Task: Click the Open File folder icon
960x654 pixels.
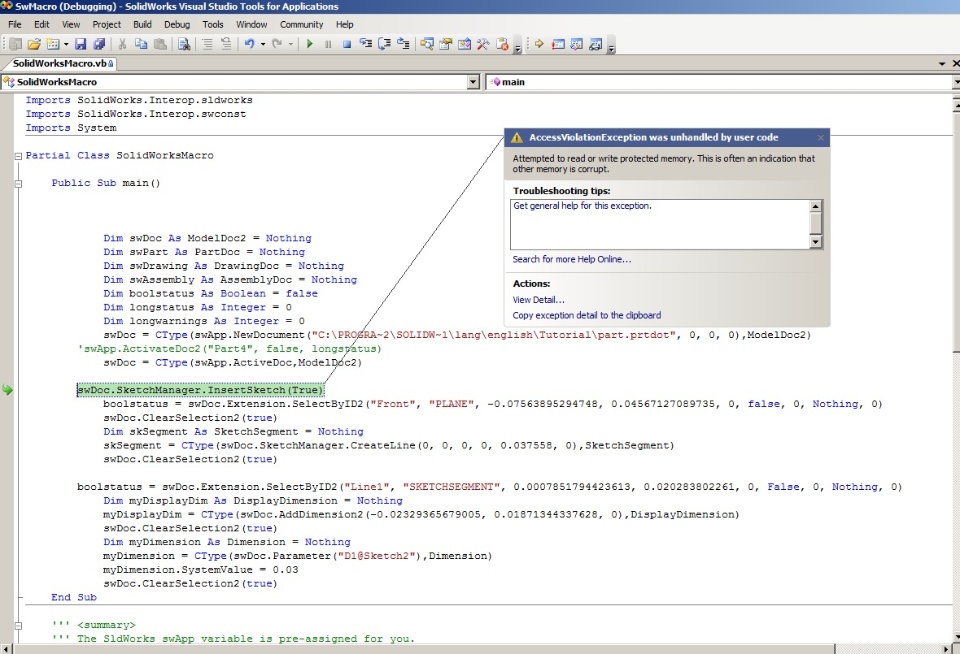Action: [x=34, y=44]
